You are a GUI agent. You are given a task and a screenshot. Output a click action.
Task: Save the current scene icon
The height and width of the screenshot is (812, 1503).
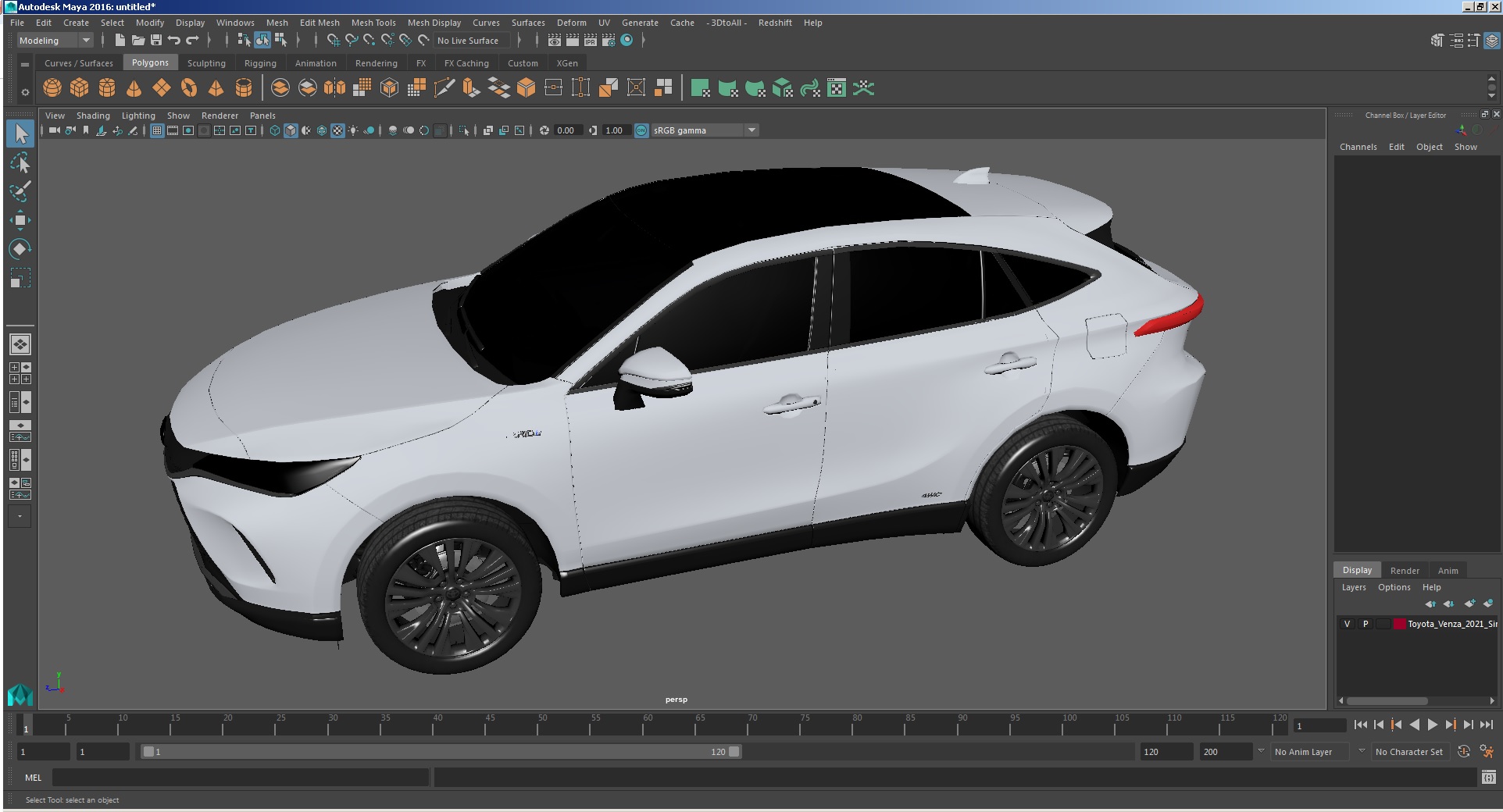(x=156, y=40)
